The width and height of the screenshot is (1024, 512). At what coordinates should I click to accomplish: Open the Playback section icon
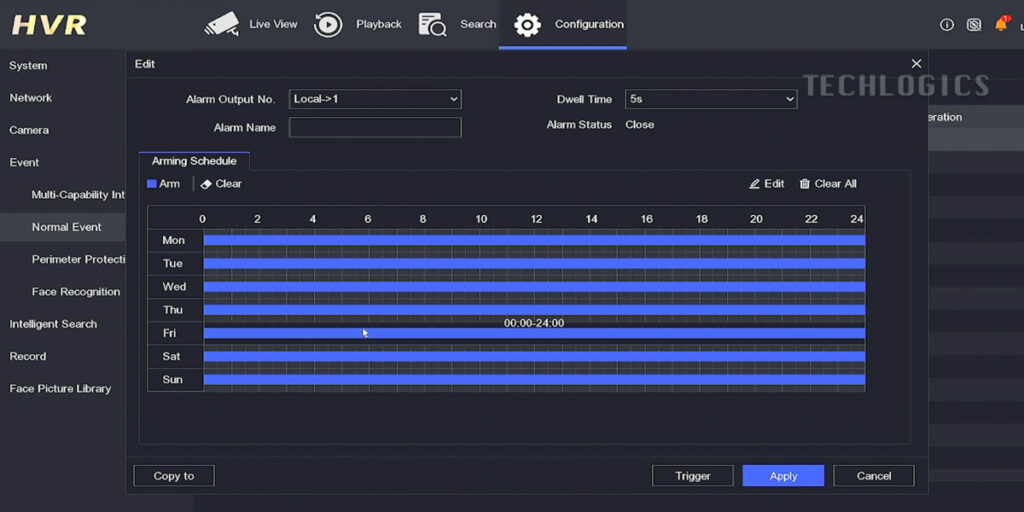328,24
